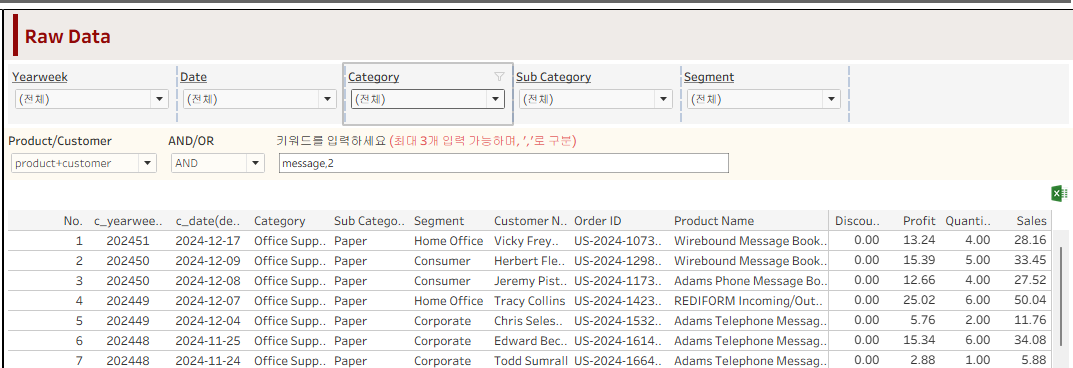Click the keyword input field containing message,2

(x=504, y=163)
